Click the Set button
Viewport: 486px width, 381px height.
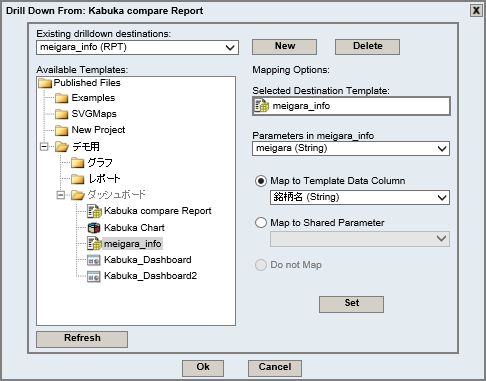351,304
